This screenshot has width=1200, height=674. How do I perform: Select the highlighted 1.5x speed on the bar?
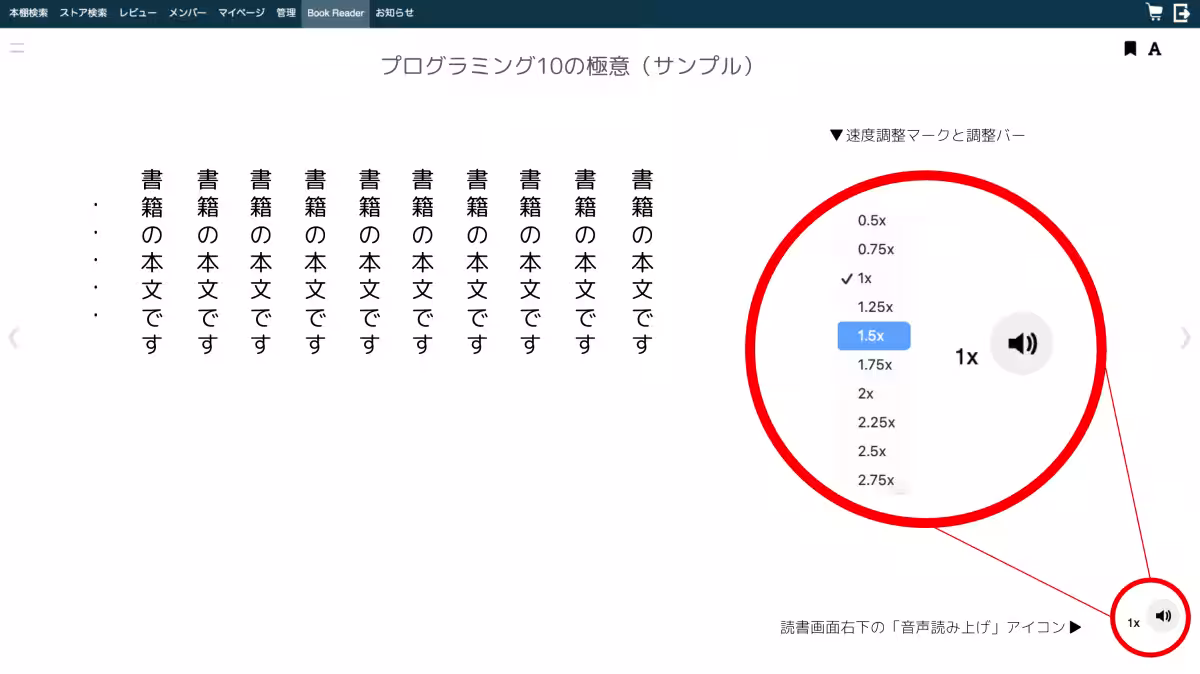click(x=872, y=336)
